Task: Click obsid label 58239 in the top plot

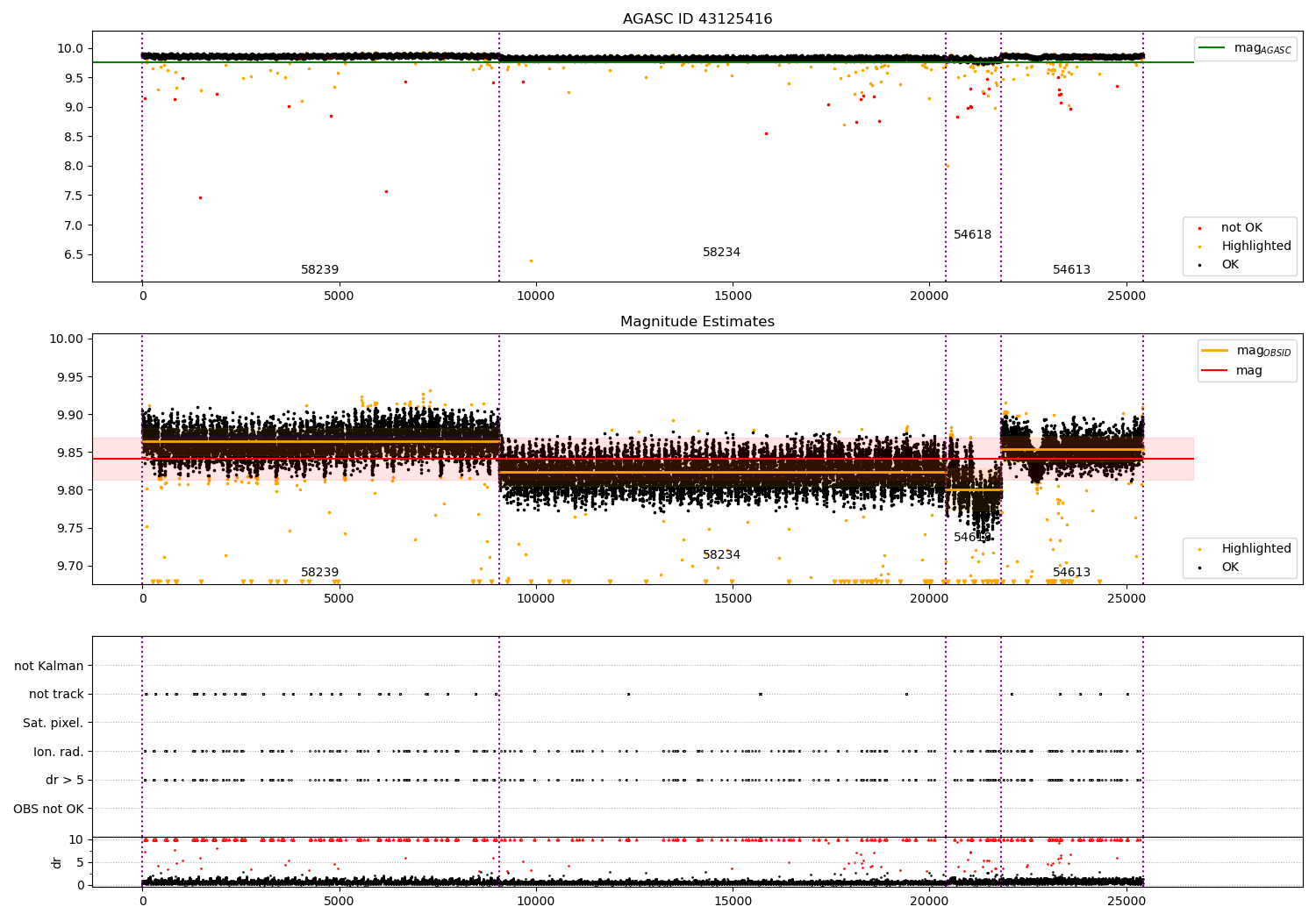Action: pos(319,270)
